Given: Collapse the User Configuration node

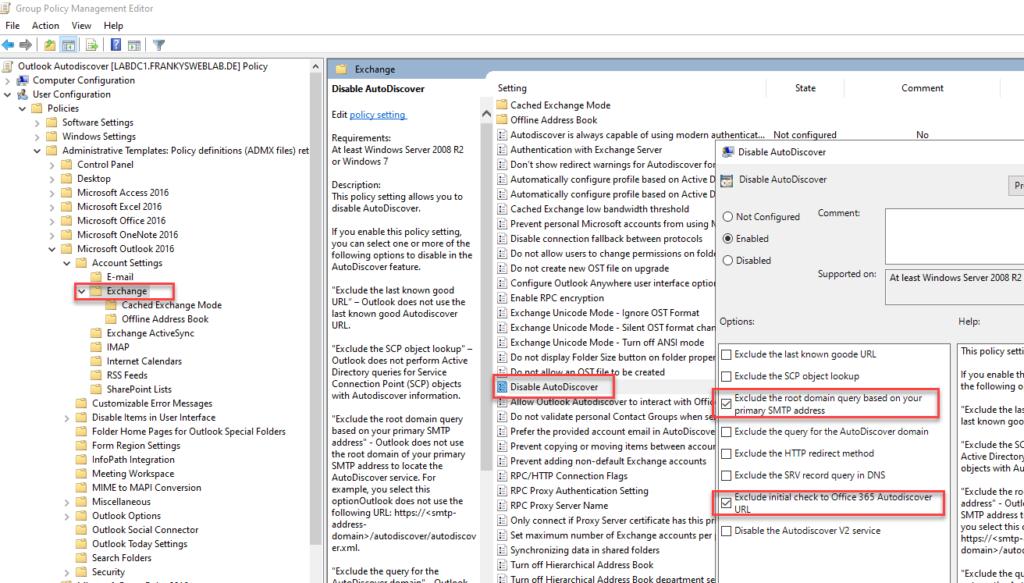Looking at the screenshot, I should 8,95.
